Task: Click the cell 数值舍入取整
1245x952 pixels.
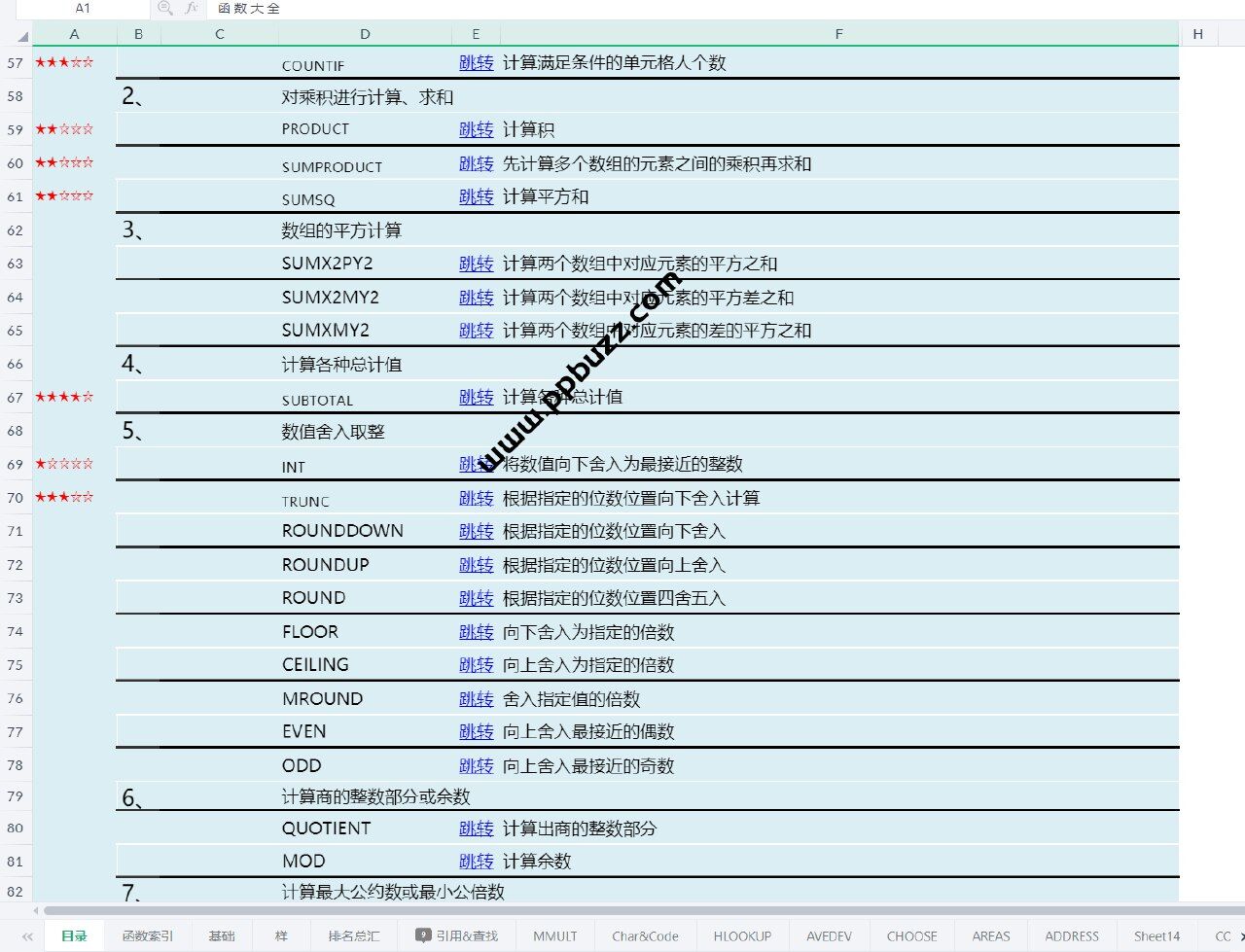Action: click(333, 432)
